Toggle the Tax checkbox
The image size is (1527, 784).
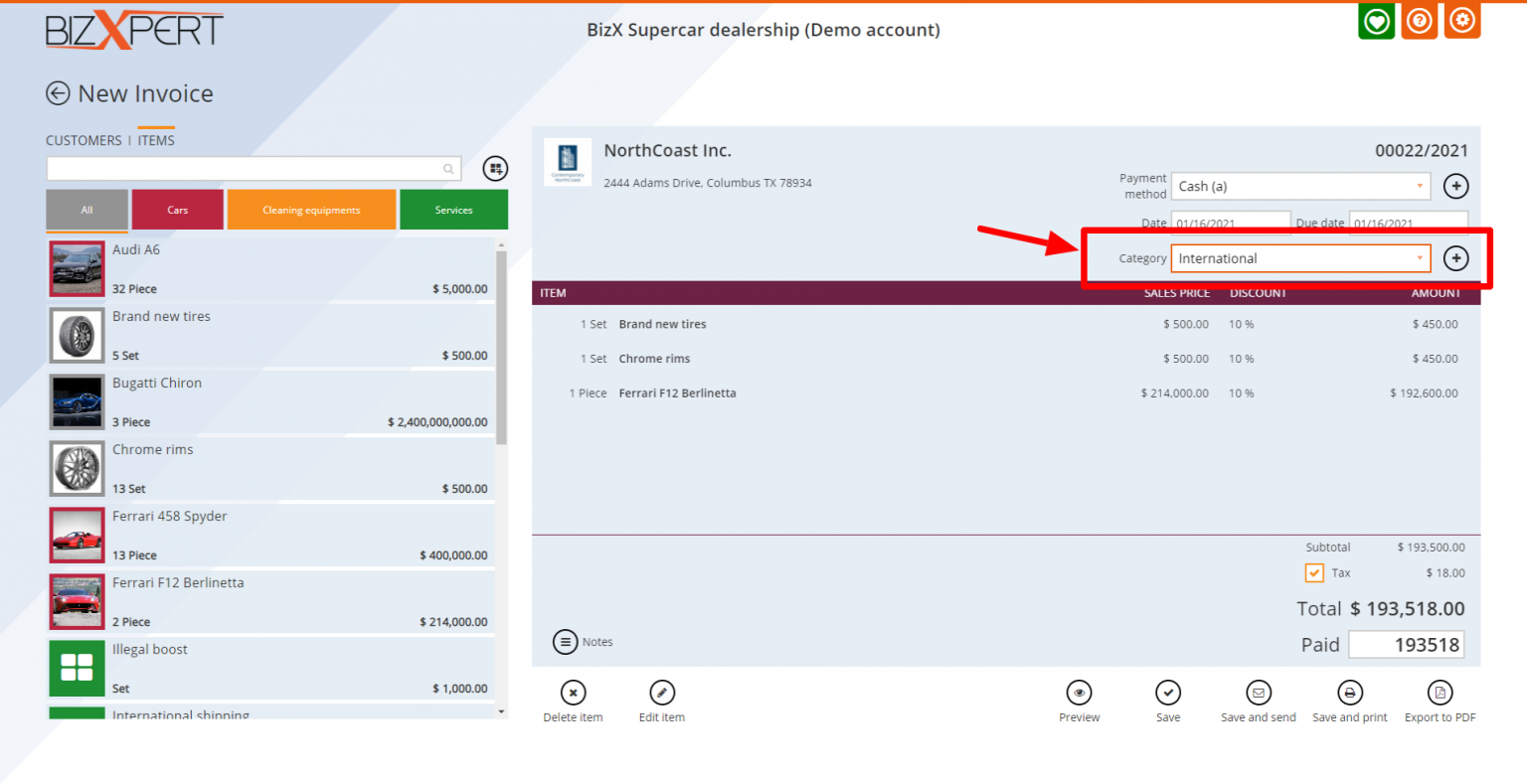pyautogui.click(x=1314, y=573)
